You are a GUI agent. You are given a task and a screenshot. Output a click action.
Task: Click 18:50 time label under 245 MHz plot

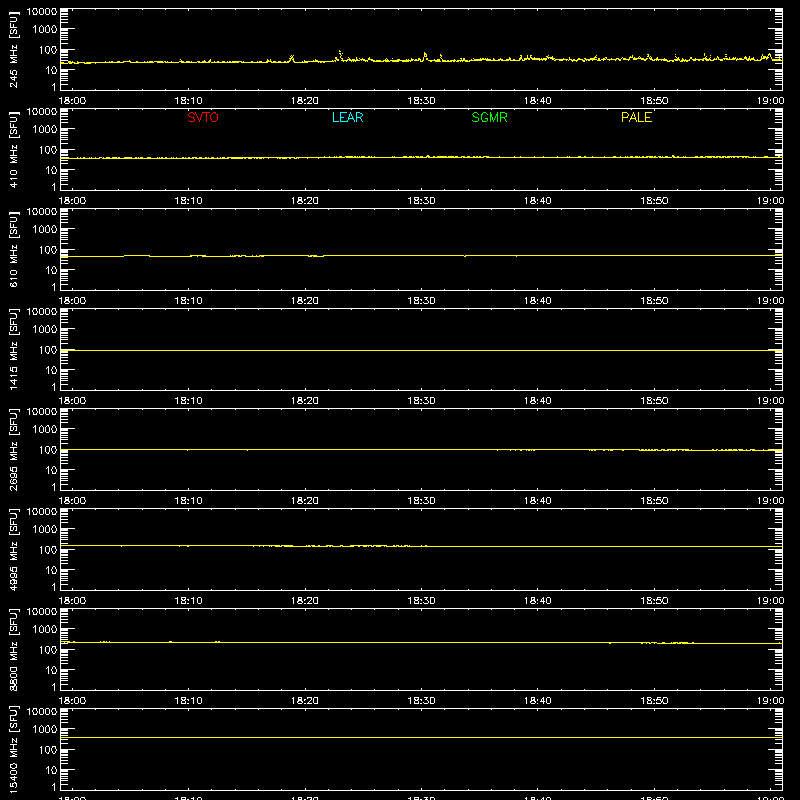pos(654,101)
